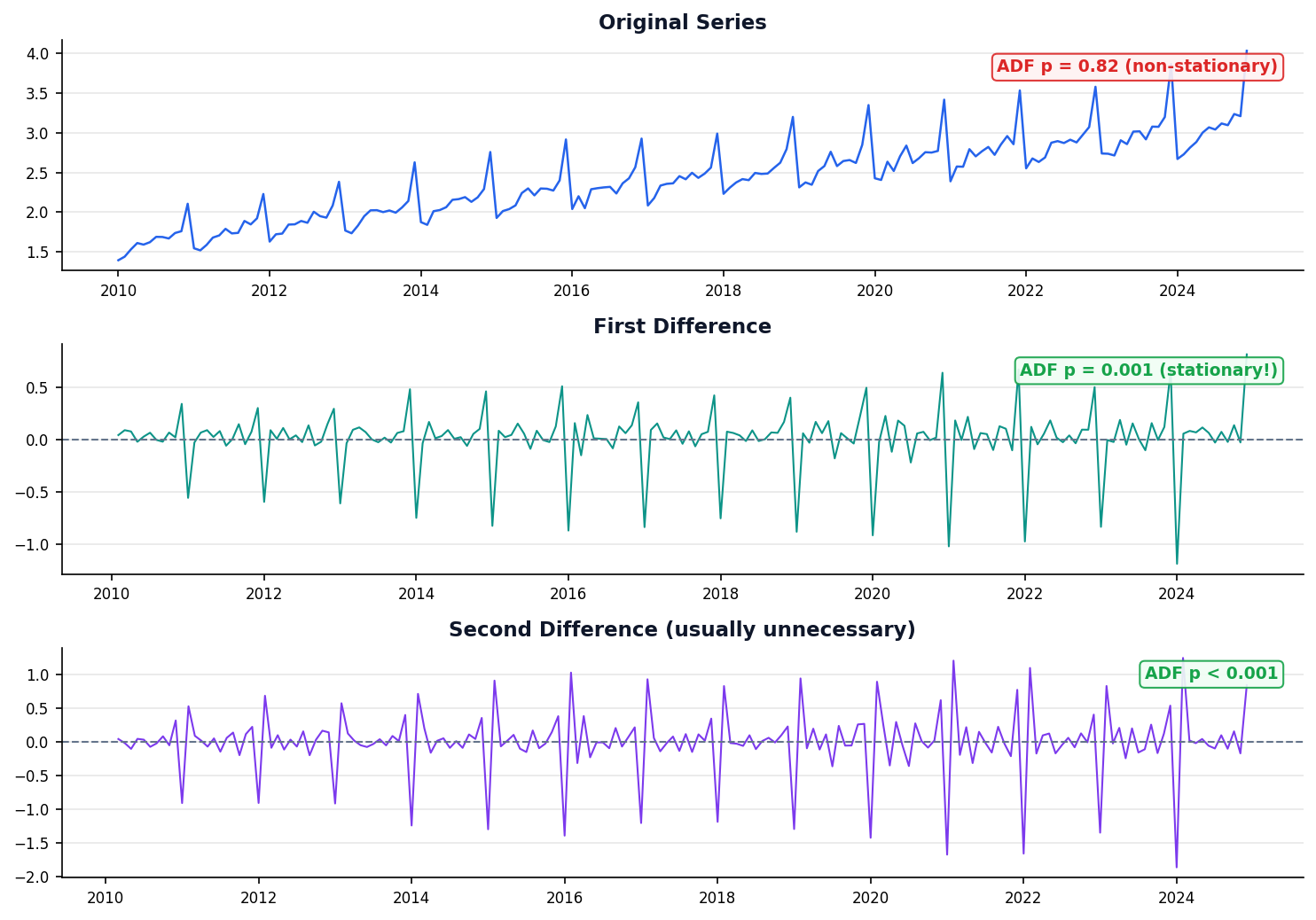The image size is (1316, 920).
Task: Click the deep purple trough near 2024
Action: click(1178, 866)
